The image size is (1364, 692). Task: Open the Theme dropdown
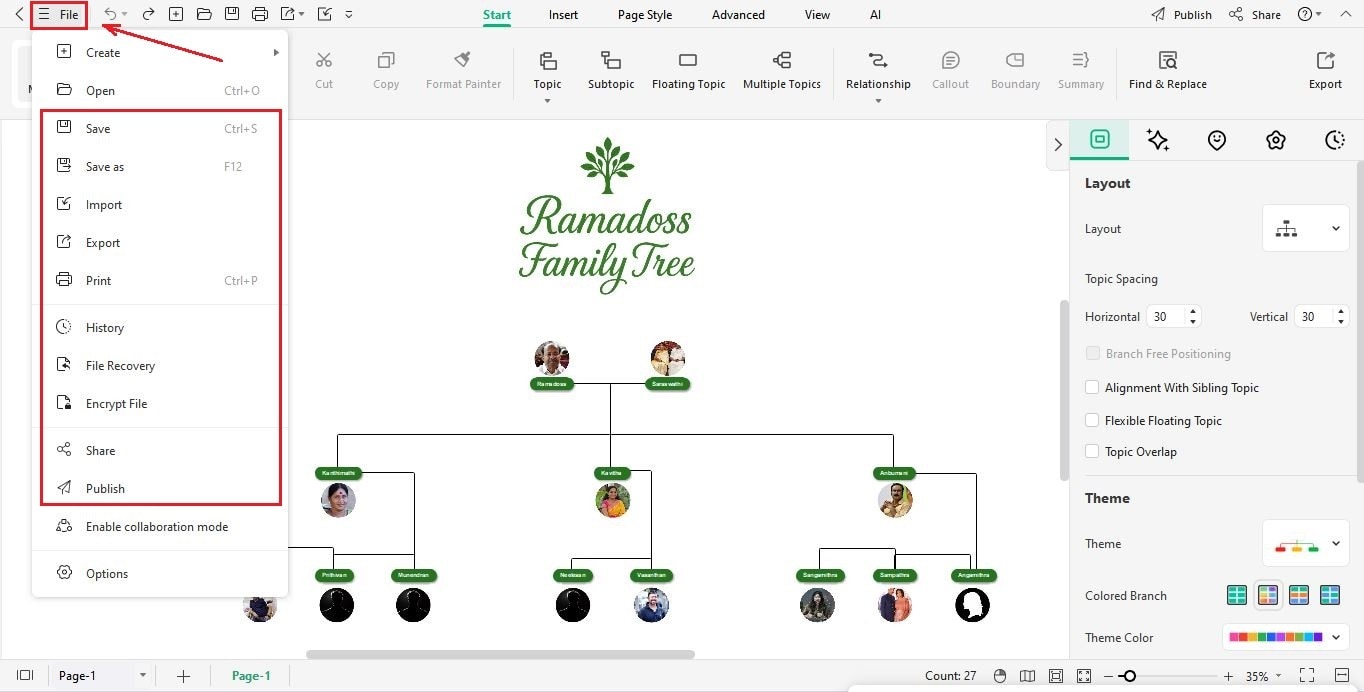click(x=1306, y=544)
